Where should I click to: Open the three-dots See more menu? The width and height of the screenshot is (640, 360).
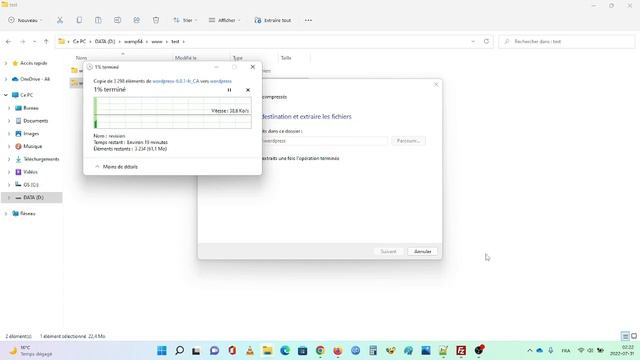308,20
